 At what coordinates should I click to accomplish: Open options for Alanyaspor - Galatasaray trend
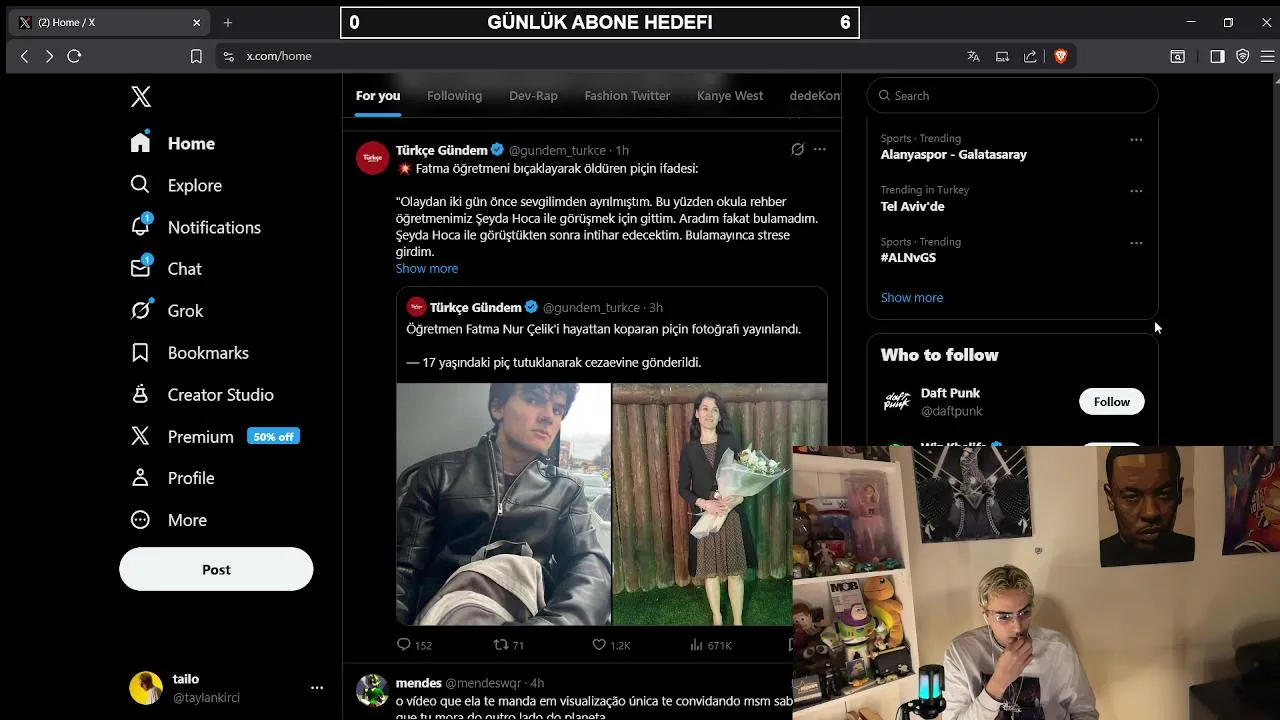[x=1136, y=140]
